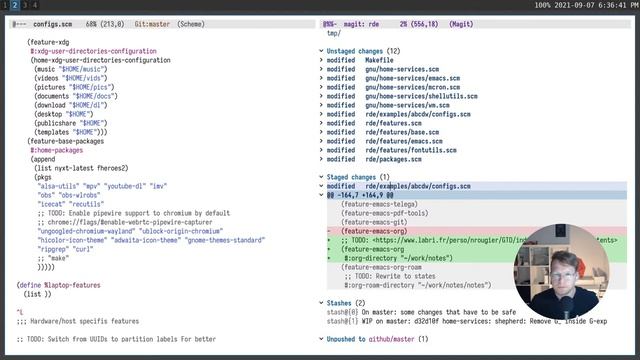Collapse the Stashes section
Viewport: 640px width, 360px height.
click(321, 303)
